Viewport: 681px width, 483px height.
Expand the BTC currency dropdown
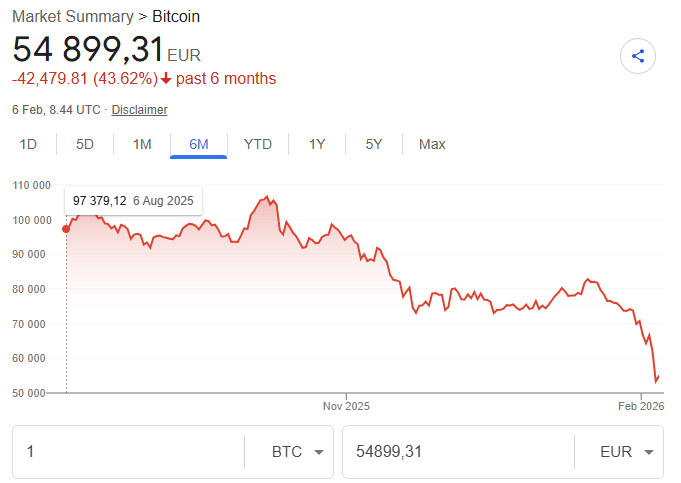point(289,452)
